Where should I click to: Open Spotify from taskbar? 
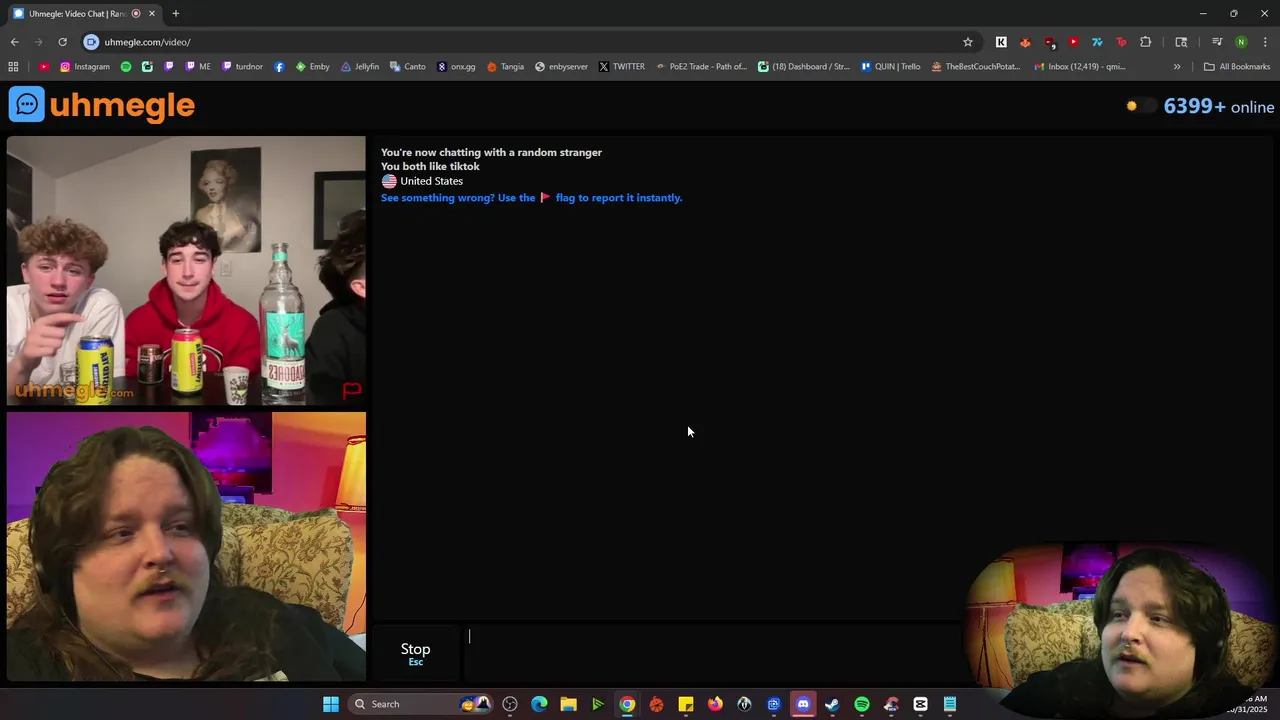click(x=862, y=704)
